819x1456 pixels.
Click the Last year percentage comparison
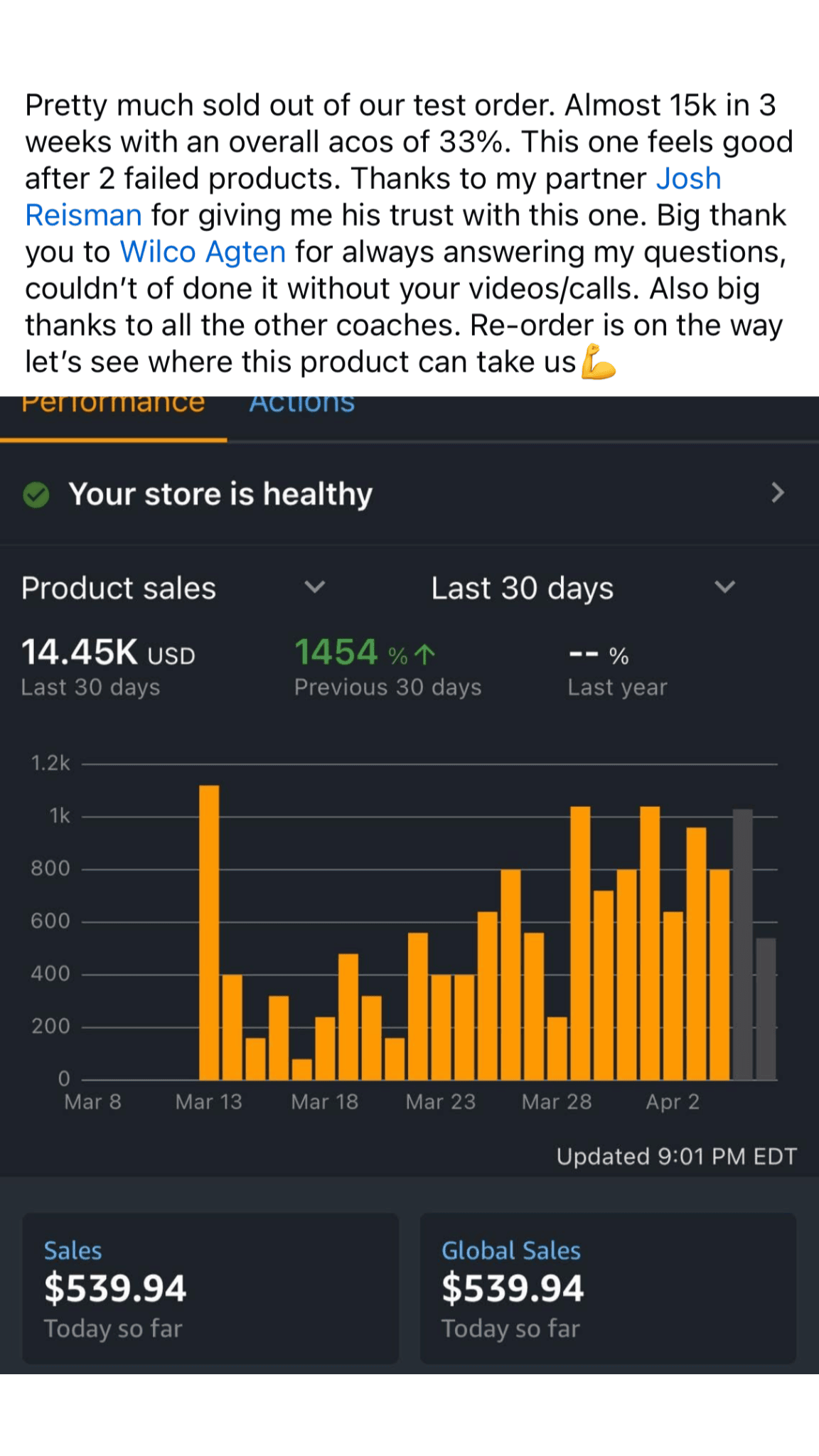(x=599, y=655)
